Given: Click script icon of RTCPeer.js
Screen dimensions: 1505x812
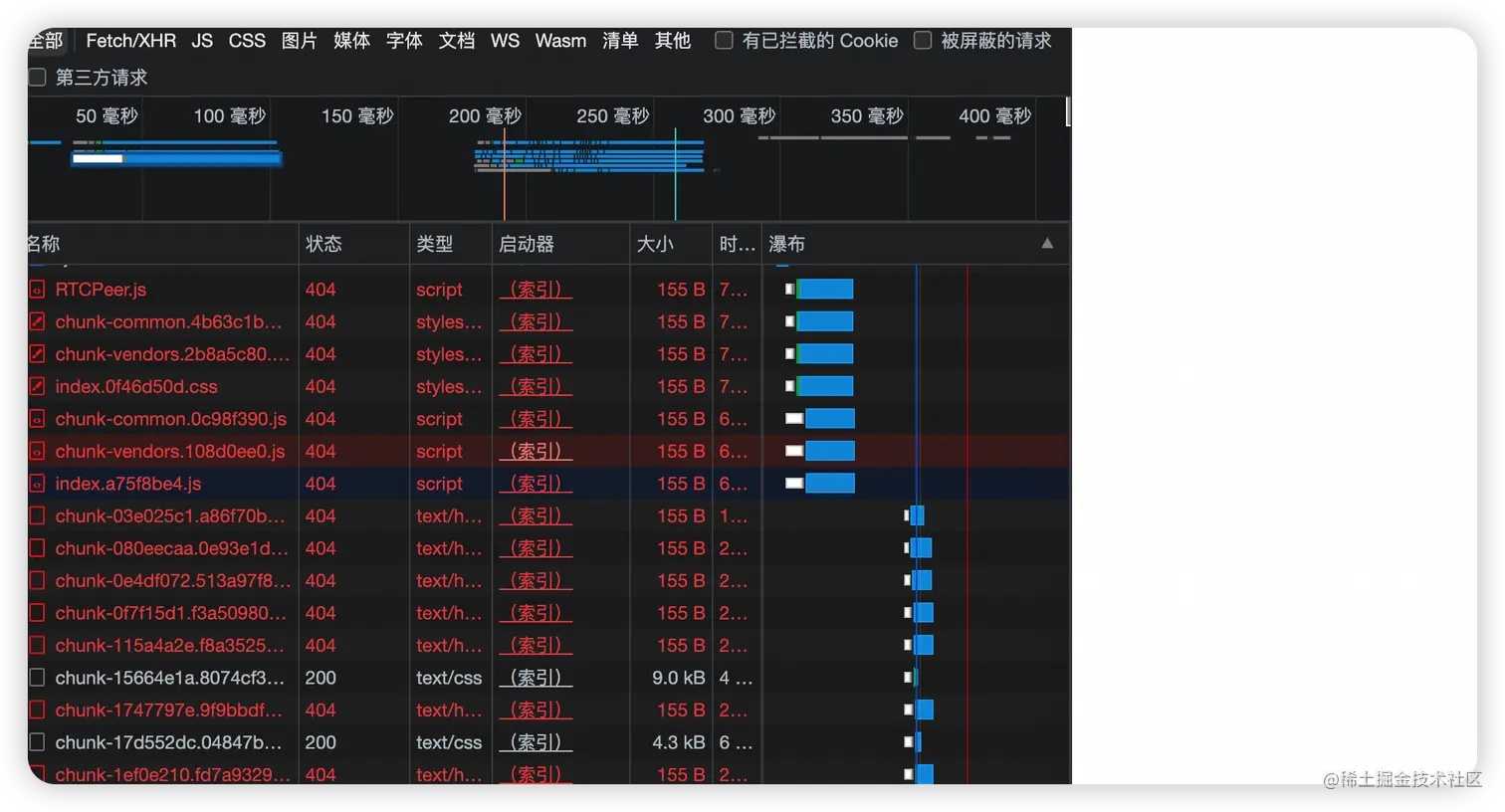Looking at the screenshot, I should [x=37, y=290].
